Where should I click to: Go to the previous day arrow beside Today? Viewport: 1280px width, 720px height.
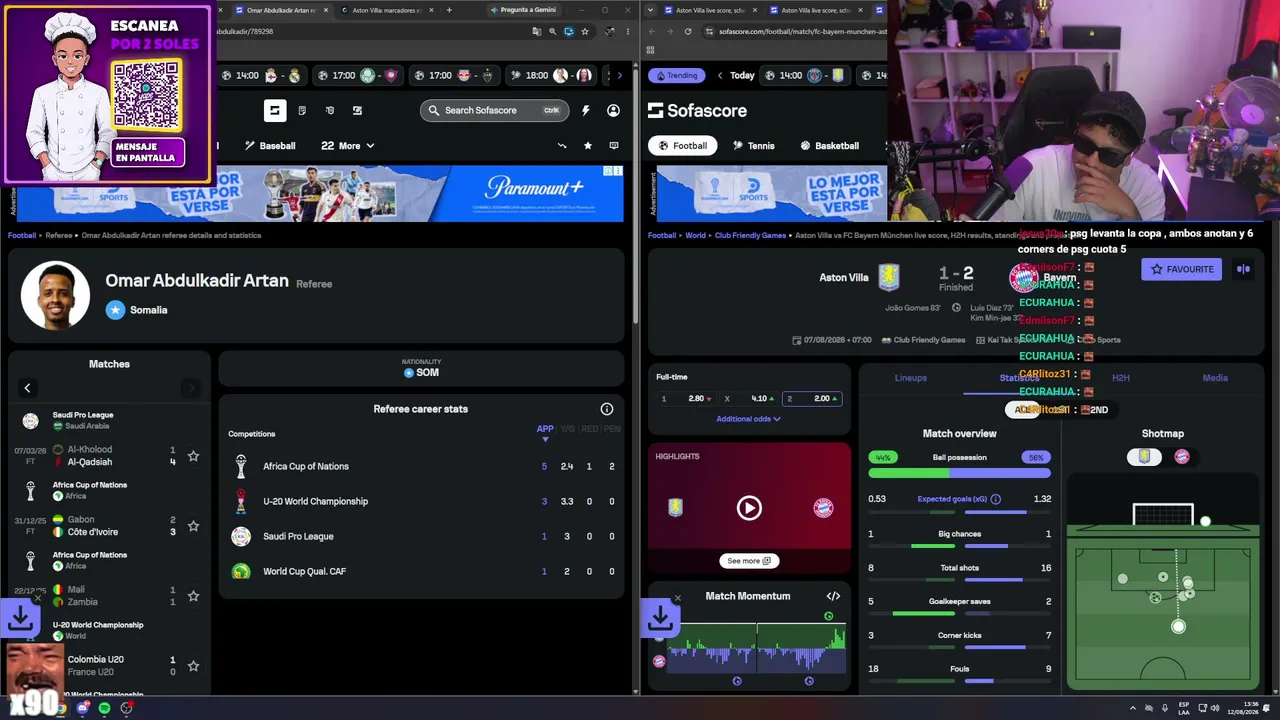pos(719,75)
